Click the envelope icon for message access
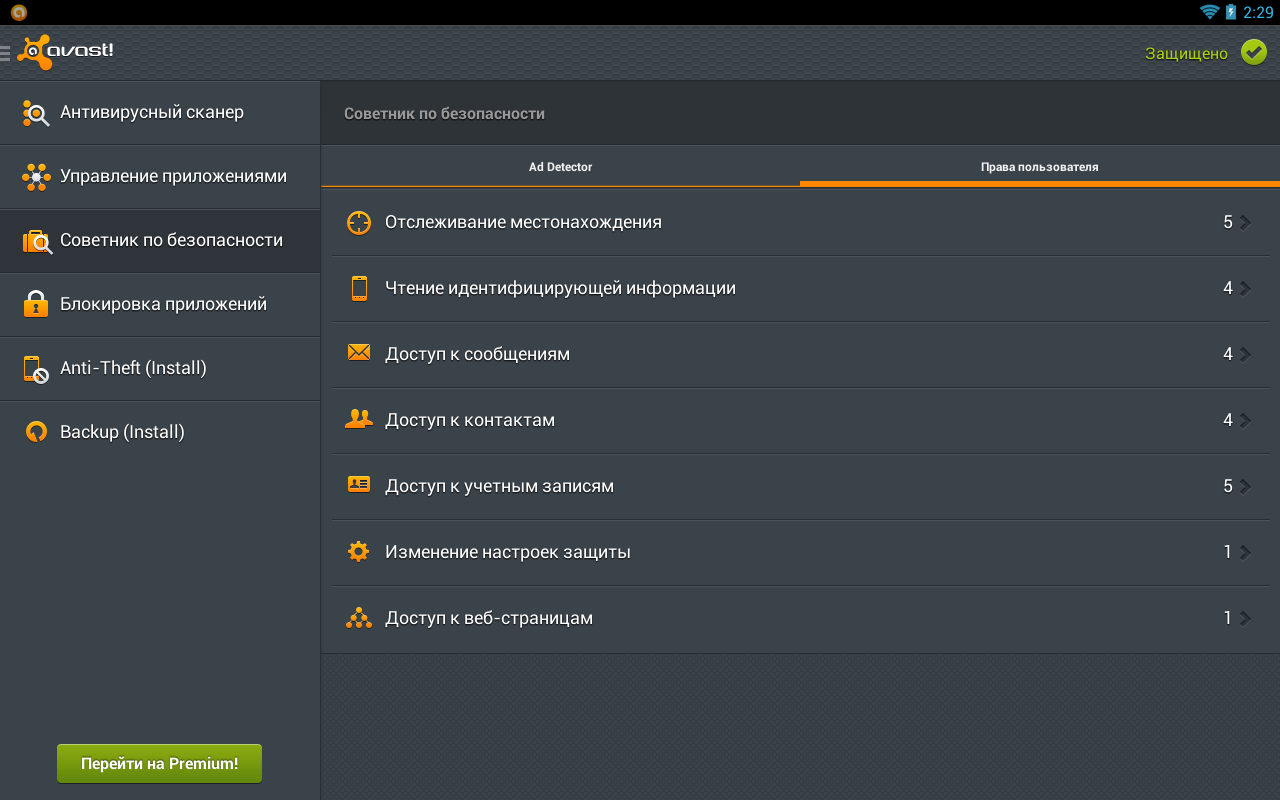 pyautogui.click(x=358, y=353)
